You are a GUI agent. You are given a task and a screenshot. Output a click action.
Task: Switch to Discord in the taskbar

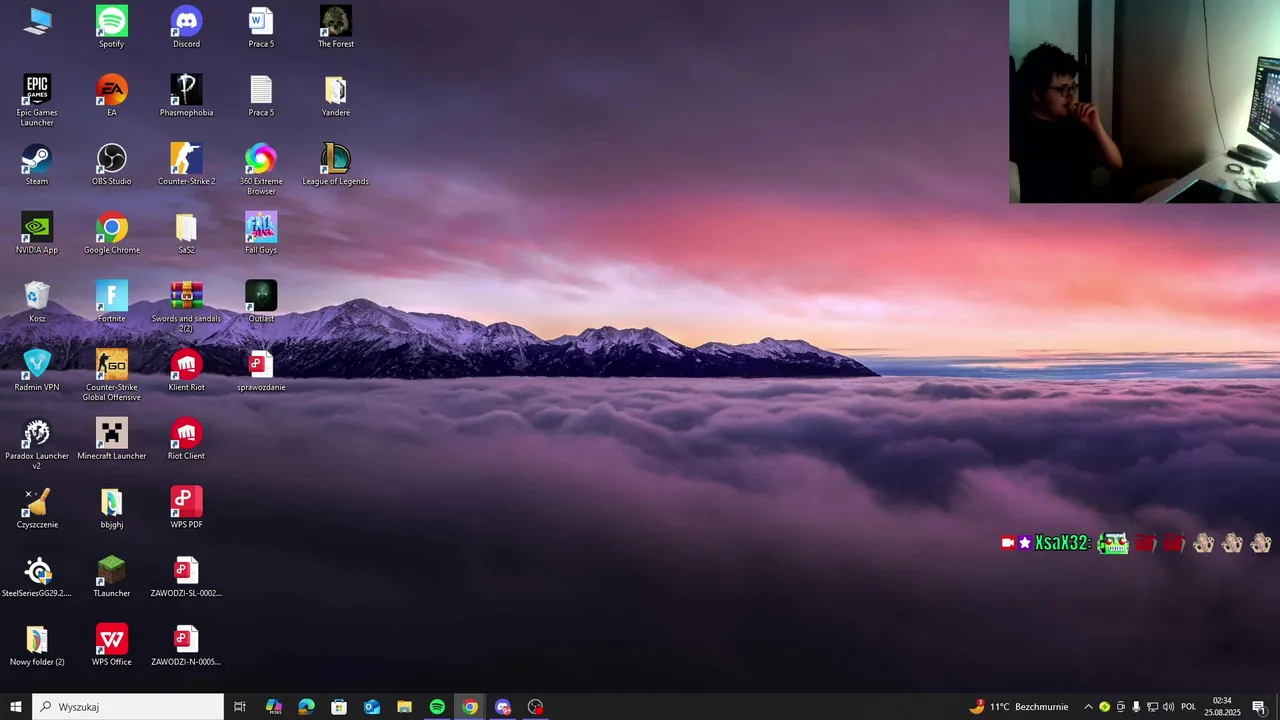point(503,707)
